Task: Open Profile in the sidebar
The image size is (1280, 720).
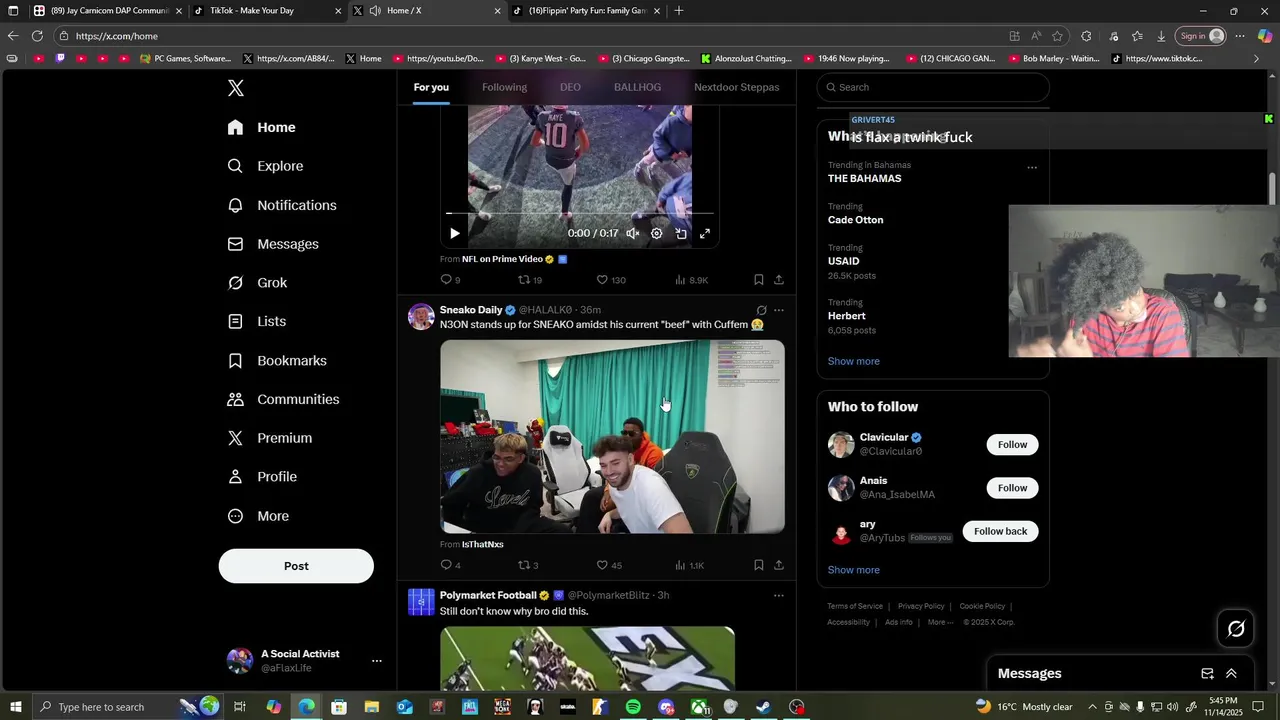Action: click(x=262, y=477)
